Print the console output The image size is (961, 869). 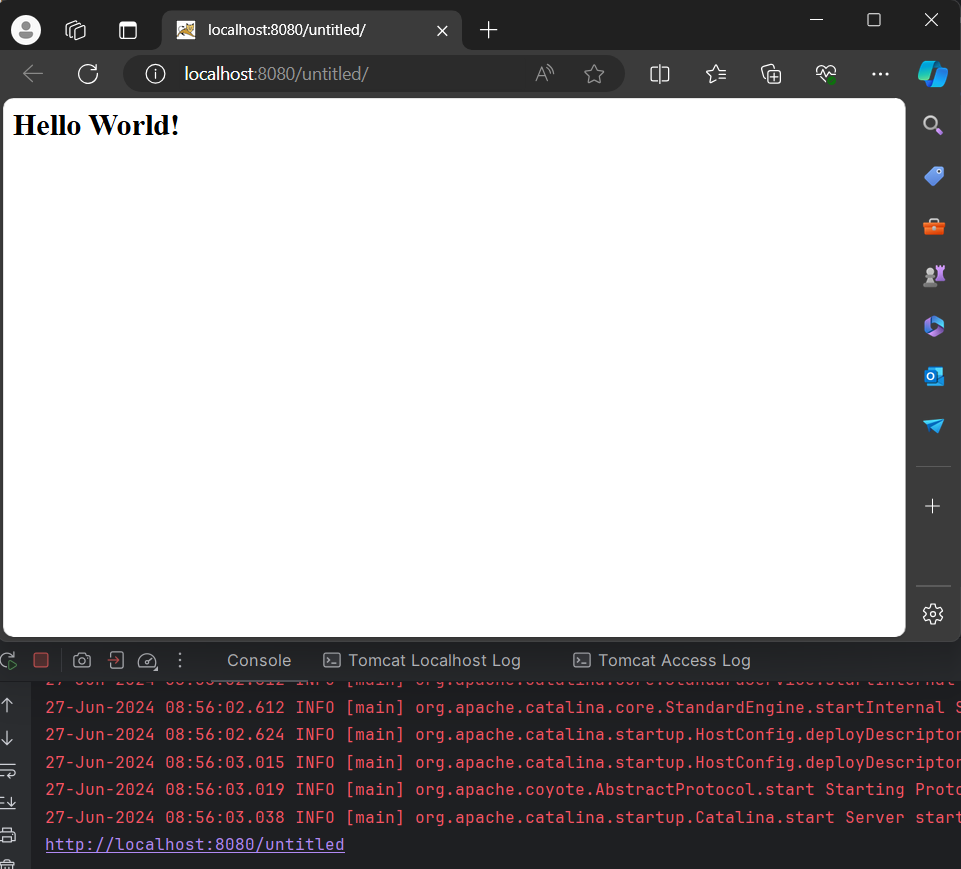click(x=8, y=835)
